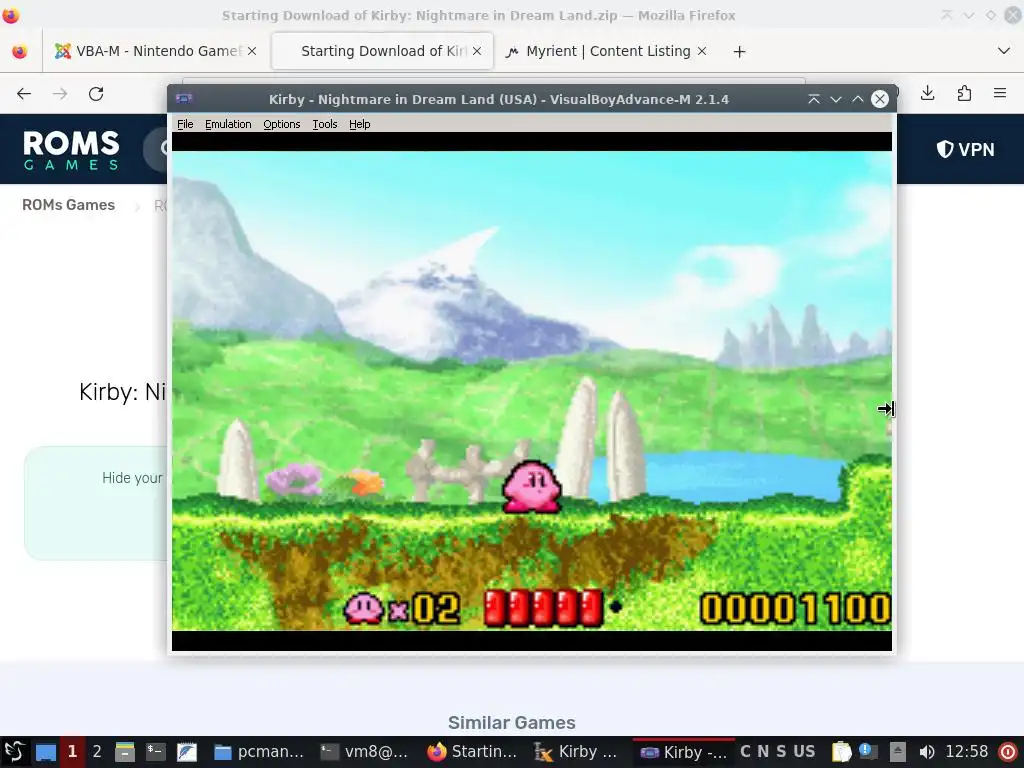Close the Starting Download of Kirby tab
The width and height of the screenshot is (1024, 768).
(x=477, y=51)
